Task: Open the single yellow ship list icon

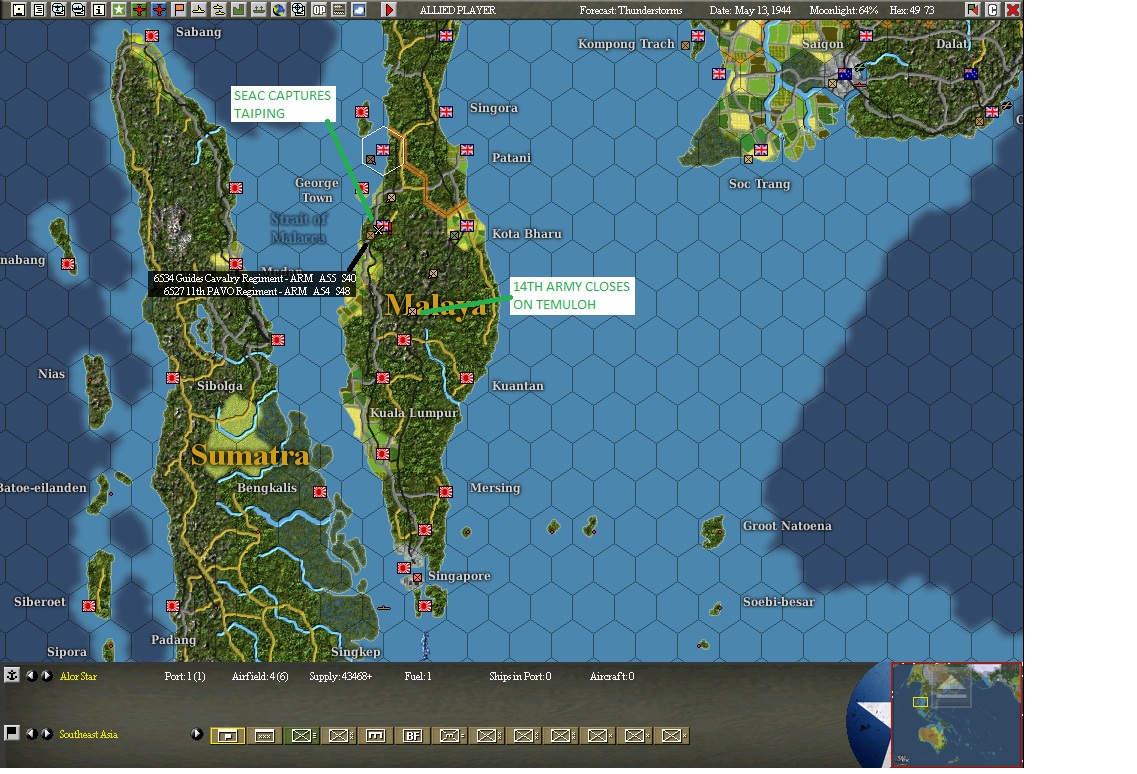Action: 199,10
